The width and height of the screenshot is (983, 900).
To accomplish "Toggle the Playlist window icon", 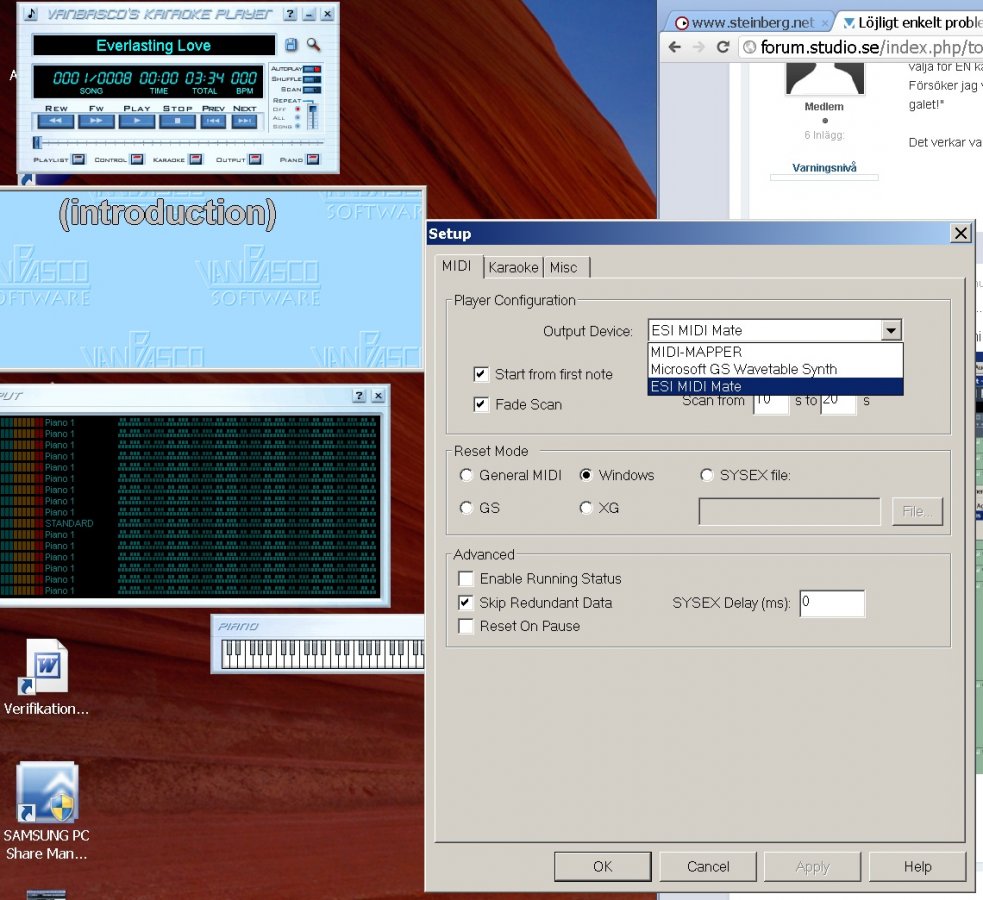I will (x=78, y=159).
